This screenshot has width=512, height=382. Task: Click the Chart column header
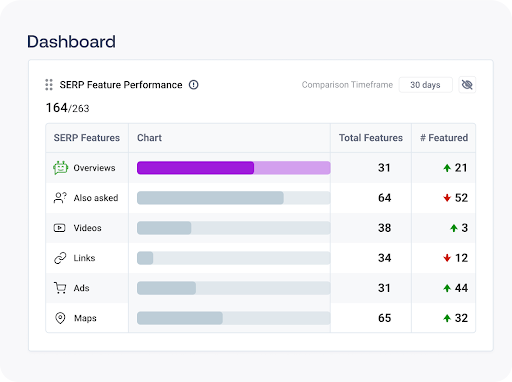(149, 138)
